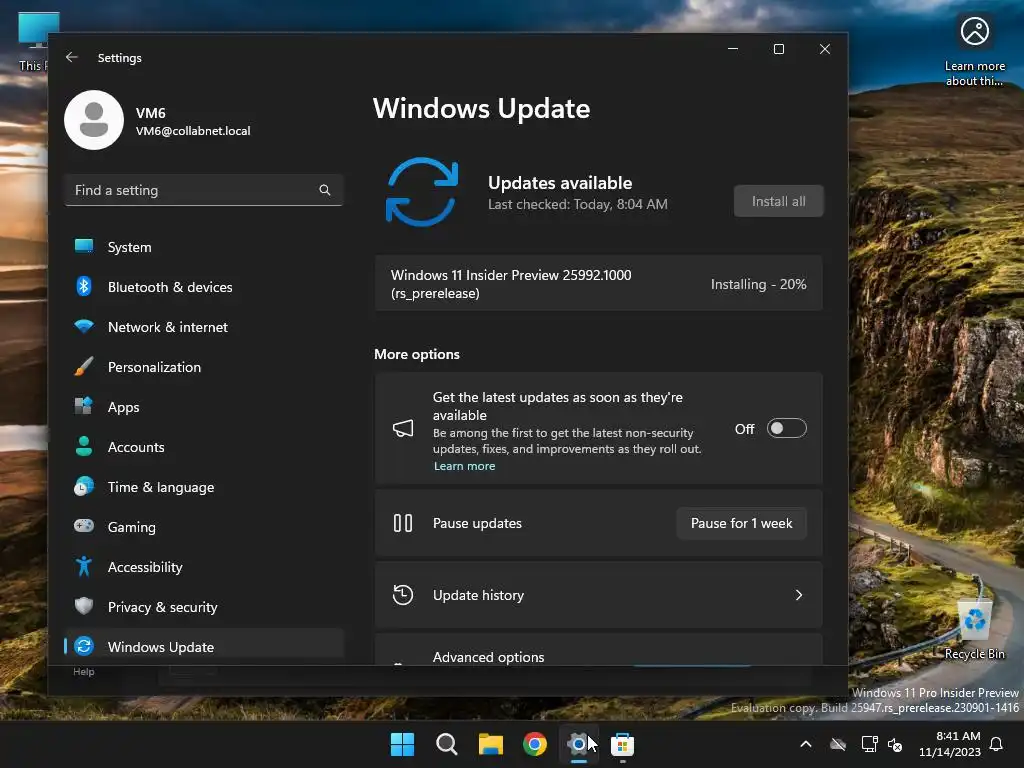Click the Time & language clock icon
This screenshot has width=1024, height=768.
point(84,487)
